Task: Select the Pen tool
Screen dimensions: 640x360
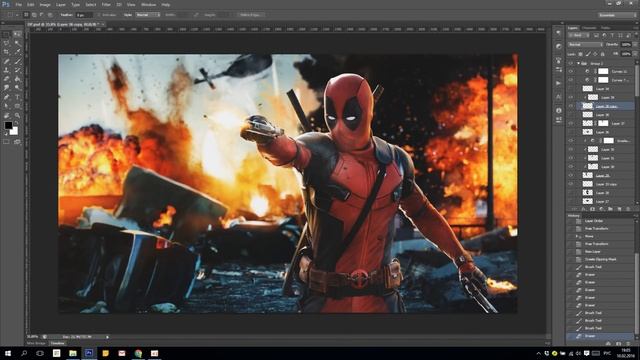Action: [7, 97]
